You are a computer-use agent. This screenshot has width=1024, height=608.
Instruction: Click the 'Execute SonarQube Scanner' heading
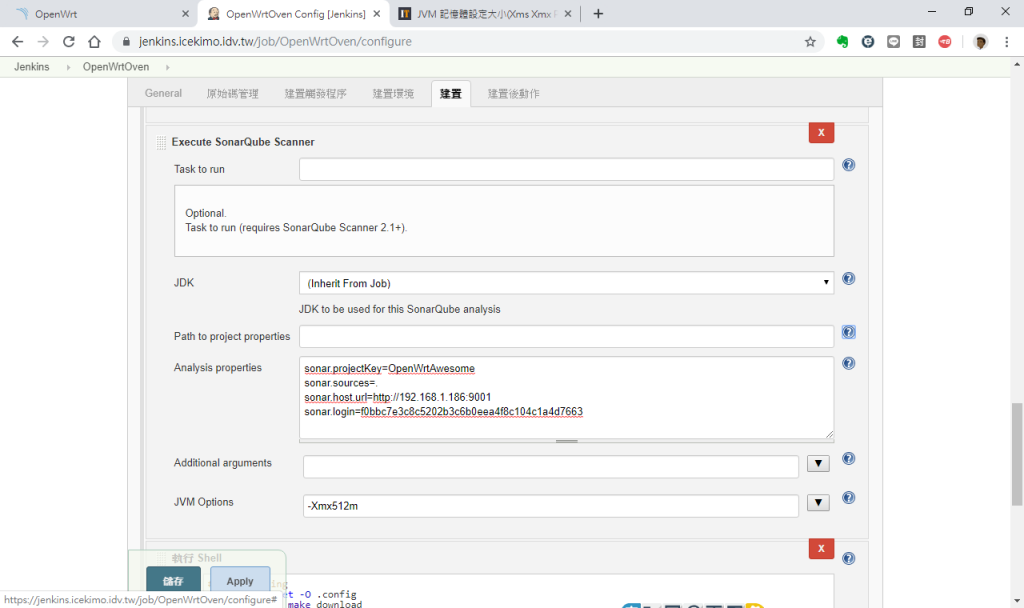[243, 142]
